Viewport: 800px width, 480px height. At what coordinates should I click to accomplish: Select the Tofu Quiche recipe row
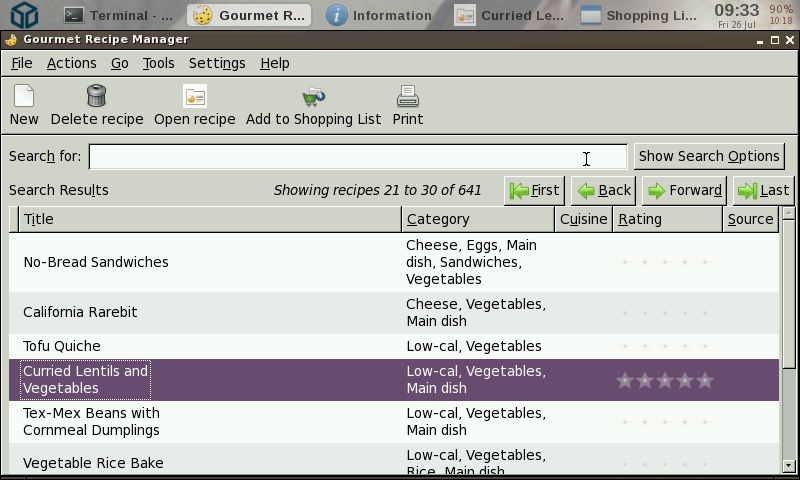tap(62, 346)
